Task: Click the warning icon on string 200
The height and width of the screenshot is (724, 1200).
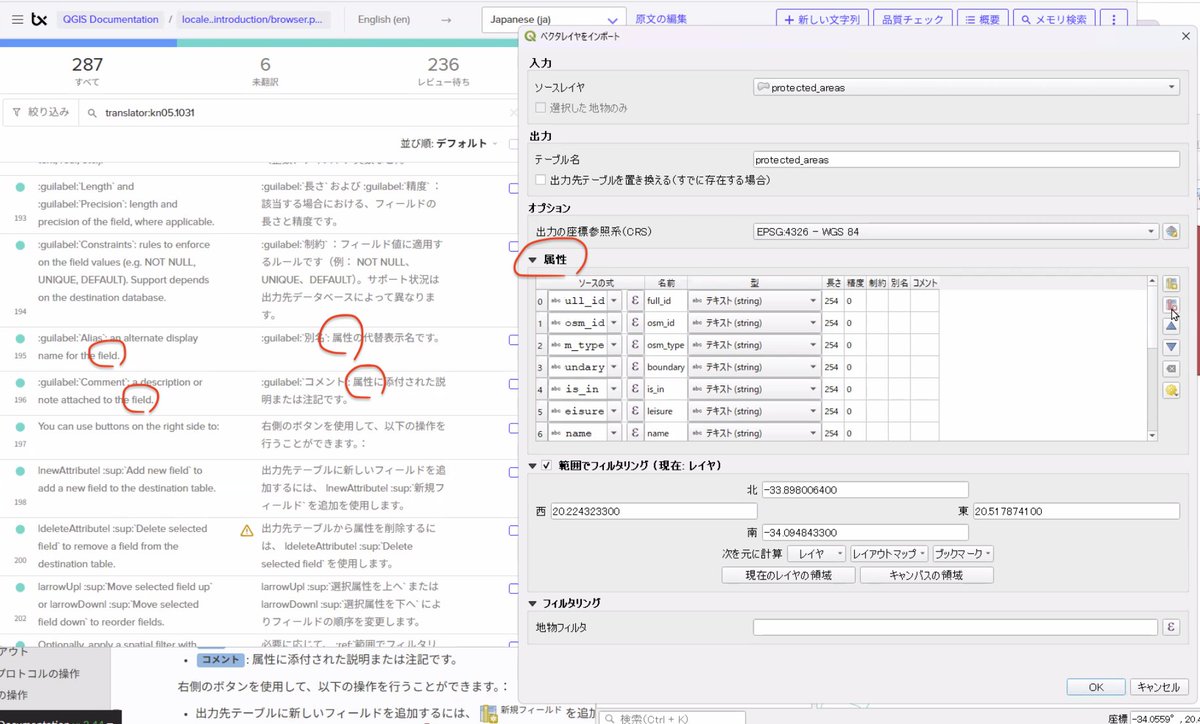Action: pos(246,530)
